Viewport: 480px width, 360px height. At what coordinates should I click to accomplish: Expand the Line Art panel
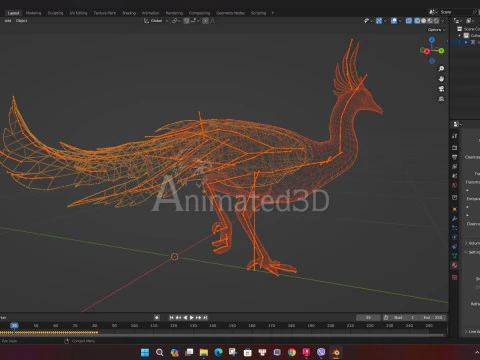pos(466,331)
